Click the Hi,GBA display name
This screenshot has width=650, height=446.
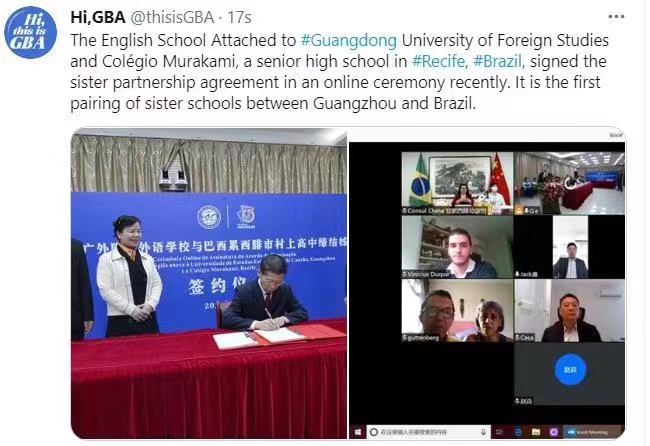click(x=98, y=17)
